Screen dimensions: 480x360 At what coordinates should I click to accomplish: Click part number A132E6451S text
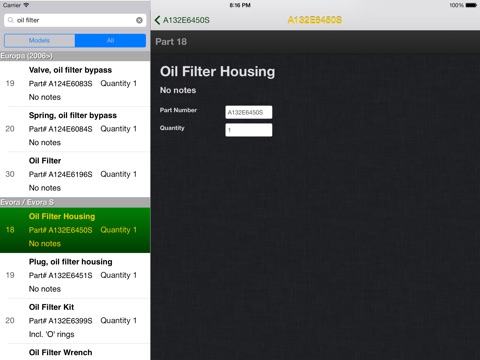pyautogui.click(x=70, y=275)
